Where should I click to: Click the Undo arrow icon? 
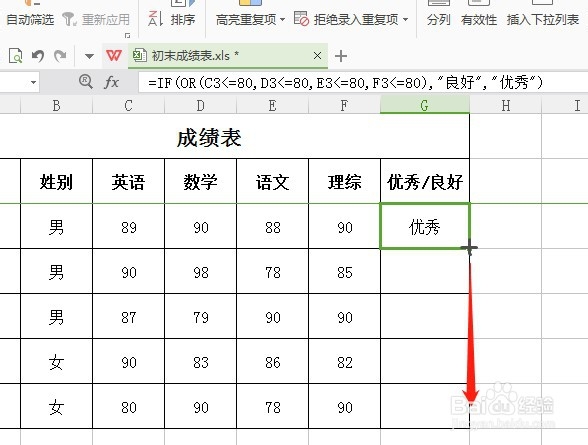(38, 56)
